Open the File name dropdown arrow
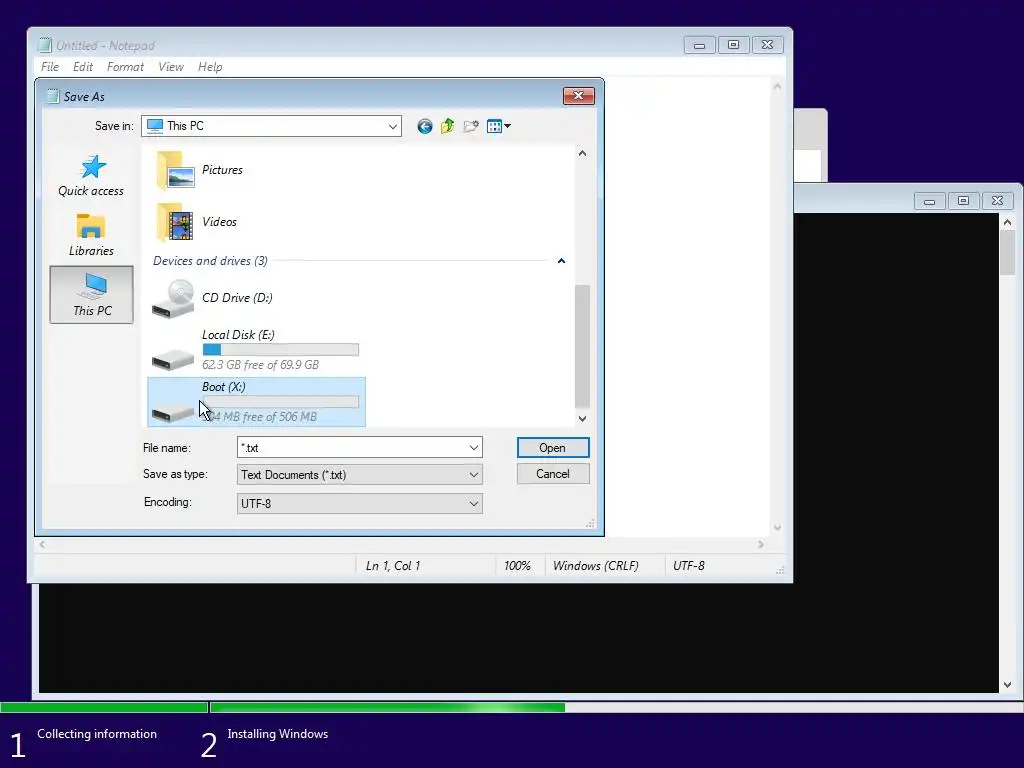 tap(473, 448)
